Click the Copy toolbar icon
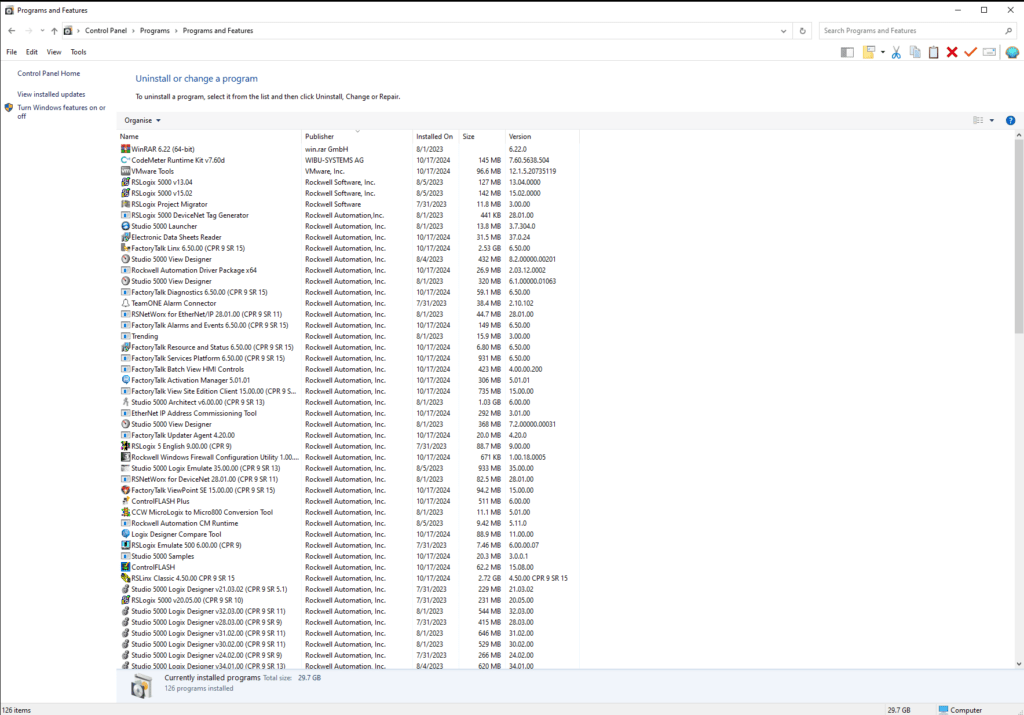The image size is (1024, 715). 915,52
